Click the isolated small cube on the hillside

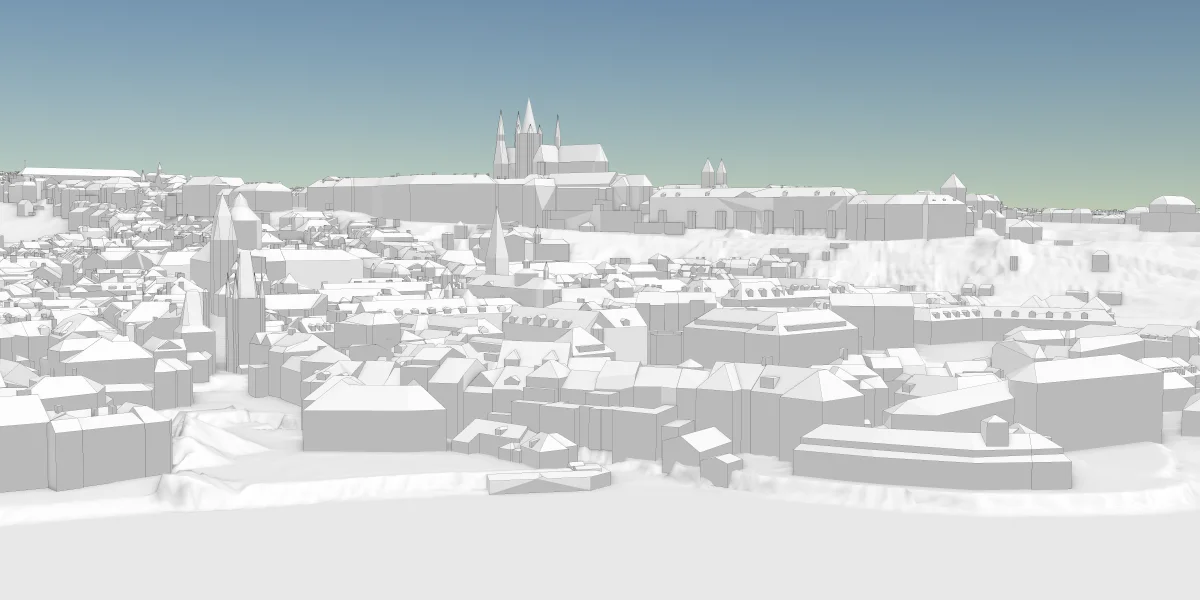[1100, 261]
